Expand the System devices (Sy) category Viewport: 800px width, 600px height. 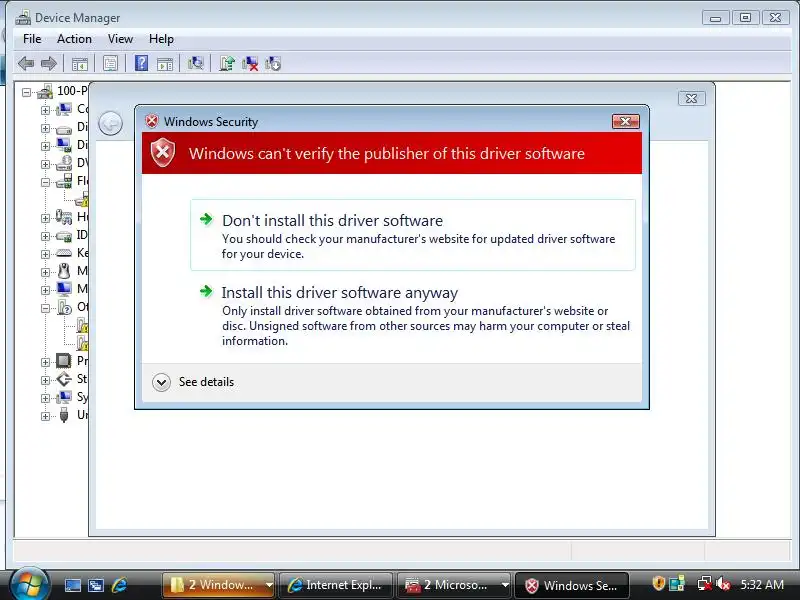click(45, 398)
